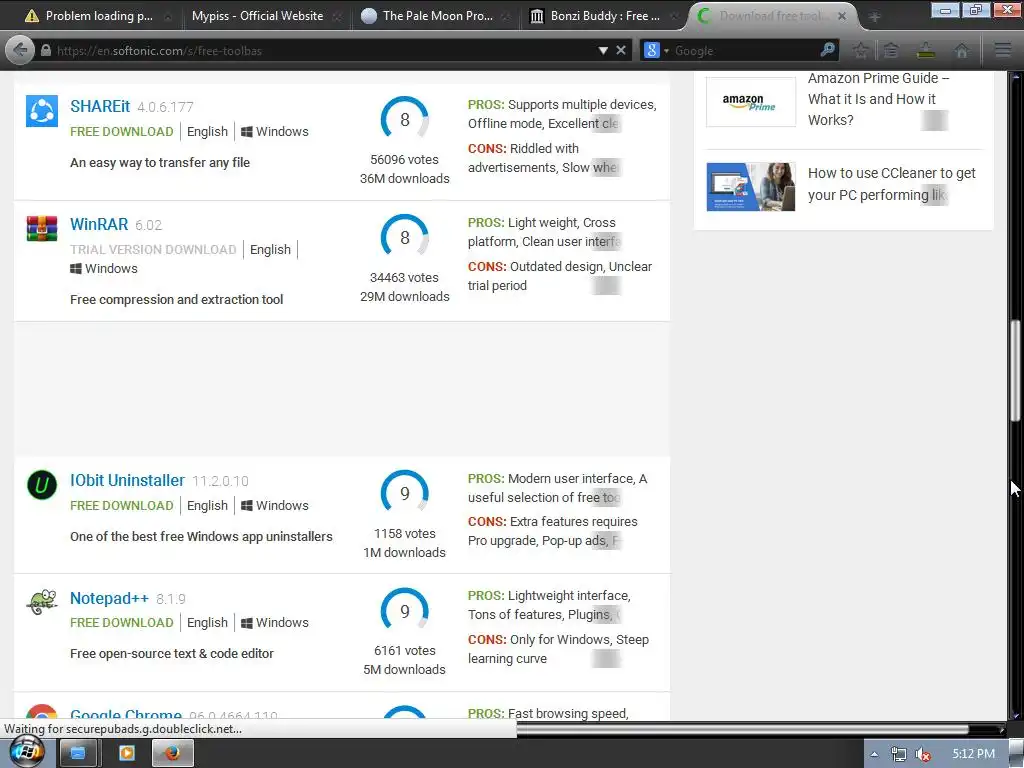Click '34463 votes' under WinRAR
The height and width of the screenshot is (768, 1024).
point(404,278)
